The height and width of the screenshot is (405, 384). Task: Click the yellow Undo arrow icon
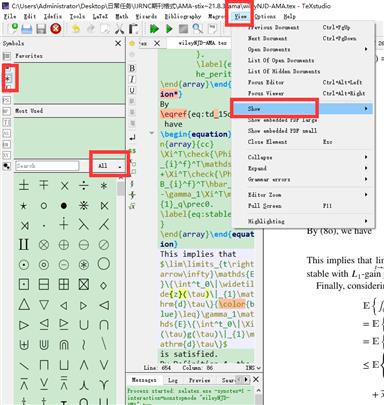pos(76,29)
